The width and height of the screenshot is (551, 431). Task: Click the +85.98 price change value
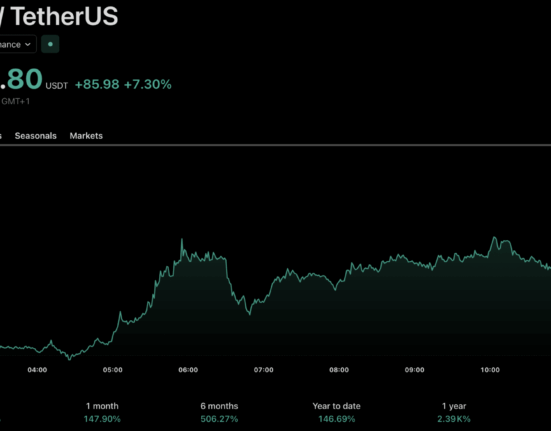pos(97,84)
